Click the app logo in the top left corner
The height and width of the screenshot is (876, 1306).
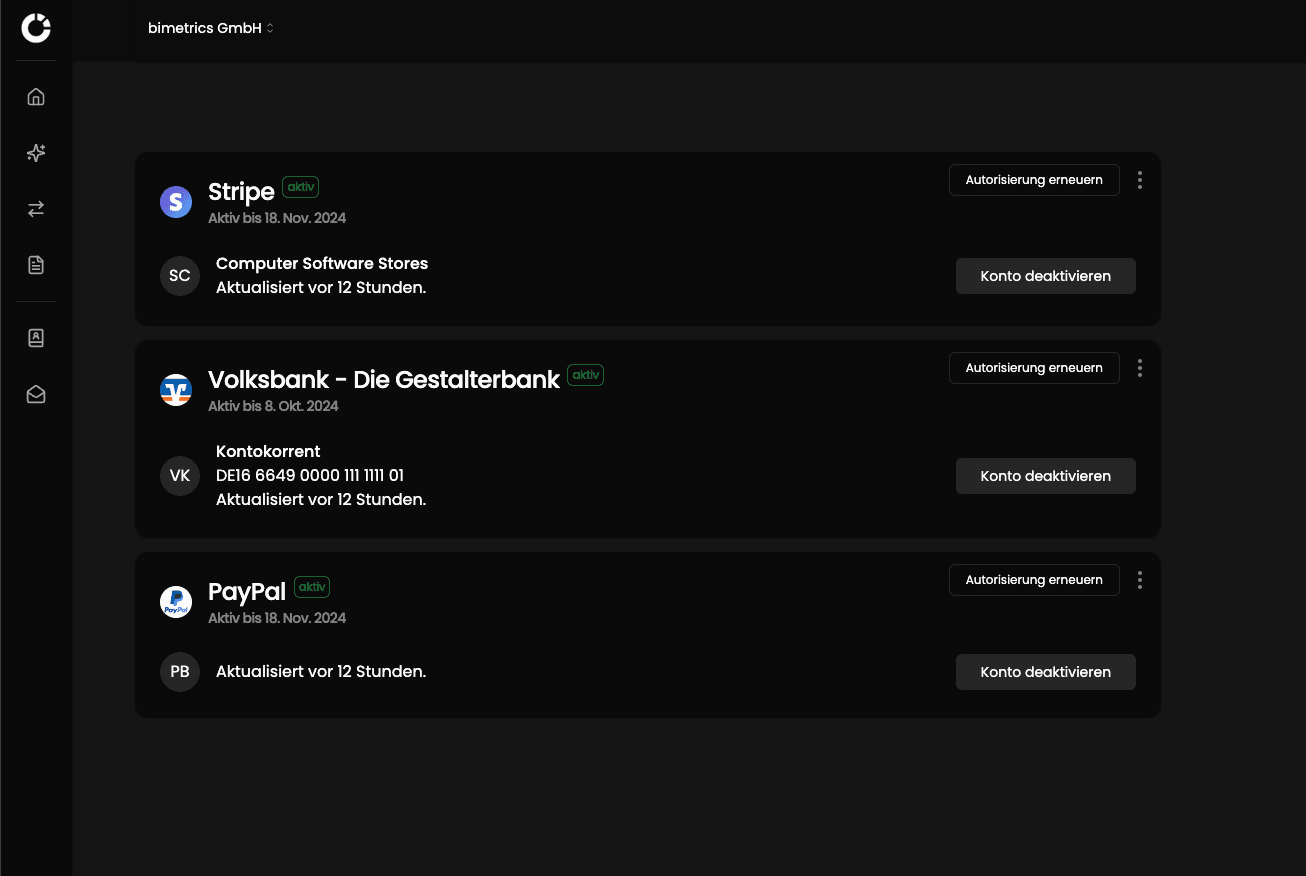(x=36, y=28)
